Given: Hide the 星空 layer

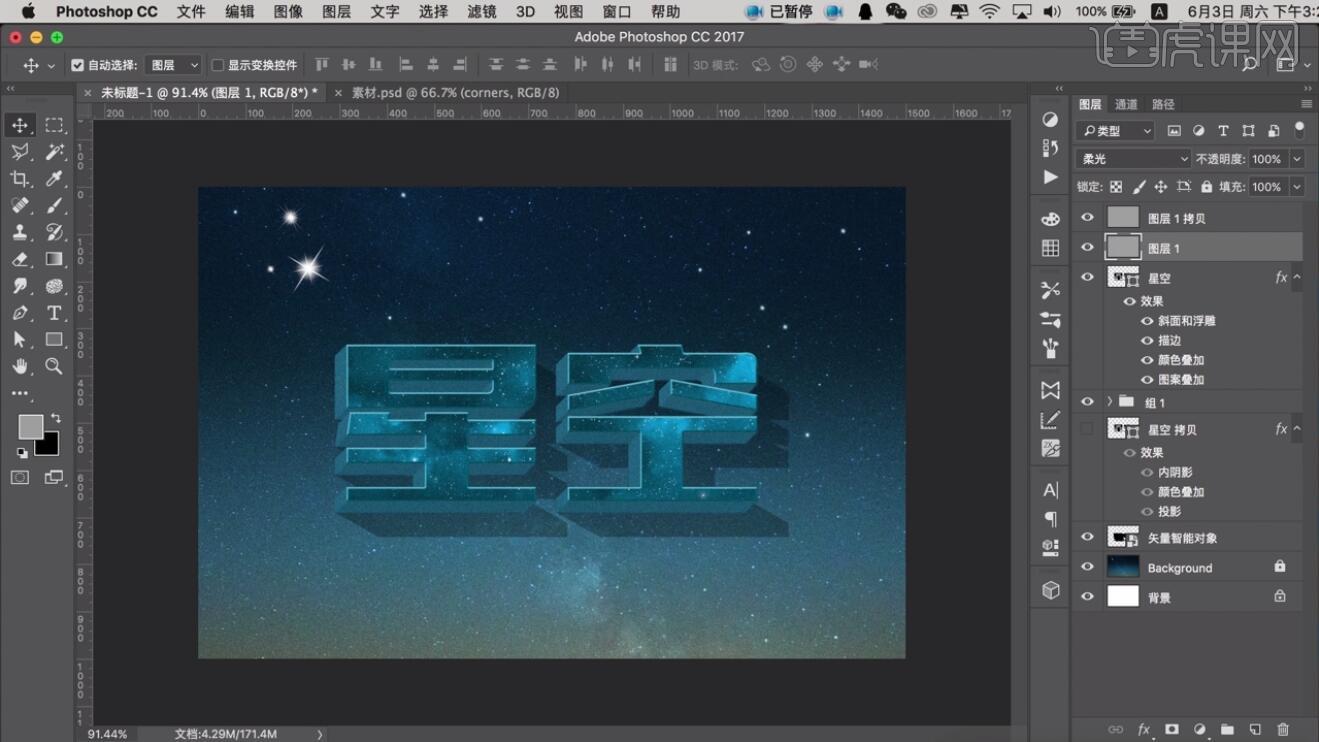Looking at the screenshot, I should (1087, 277).
